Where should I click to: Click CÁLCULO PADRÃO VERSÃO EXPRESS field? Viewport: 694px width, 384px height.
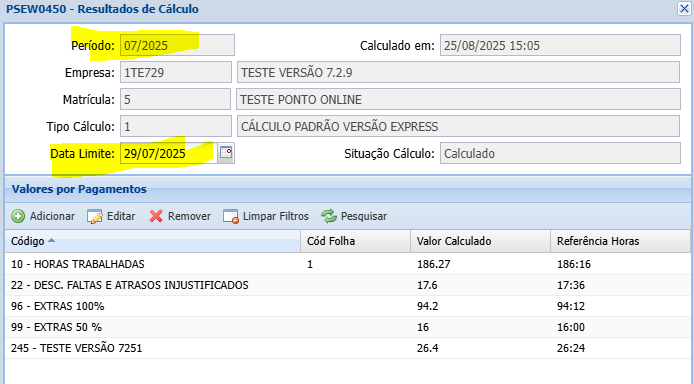[458, 126]
